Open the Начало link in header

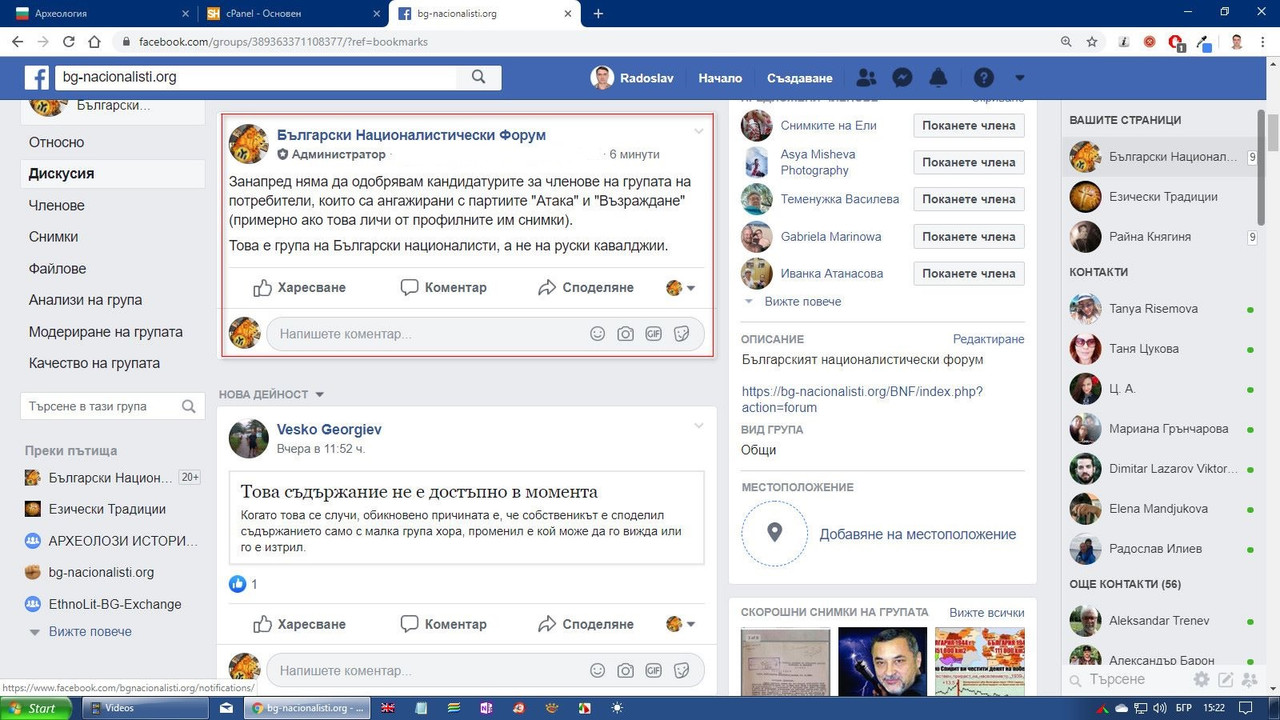point(720,78)
